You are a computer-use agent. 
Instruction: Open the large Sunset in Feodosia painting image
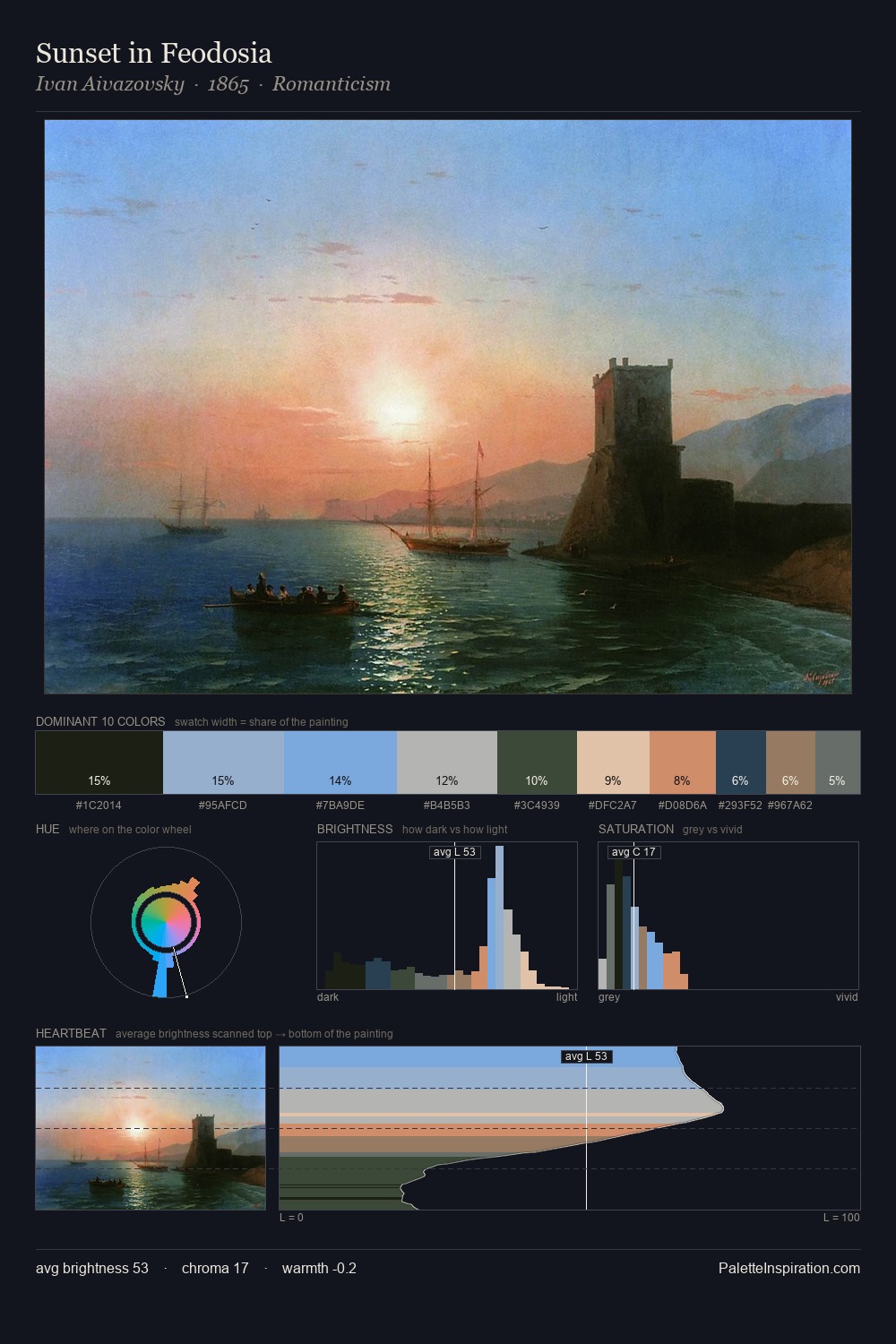pos(448,407)
